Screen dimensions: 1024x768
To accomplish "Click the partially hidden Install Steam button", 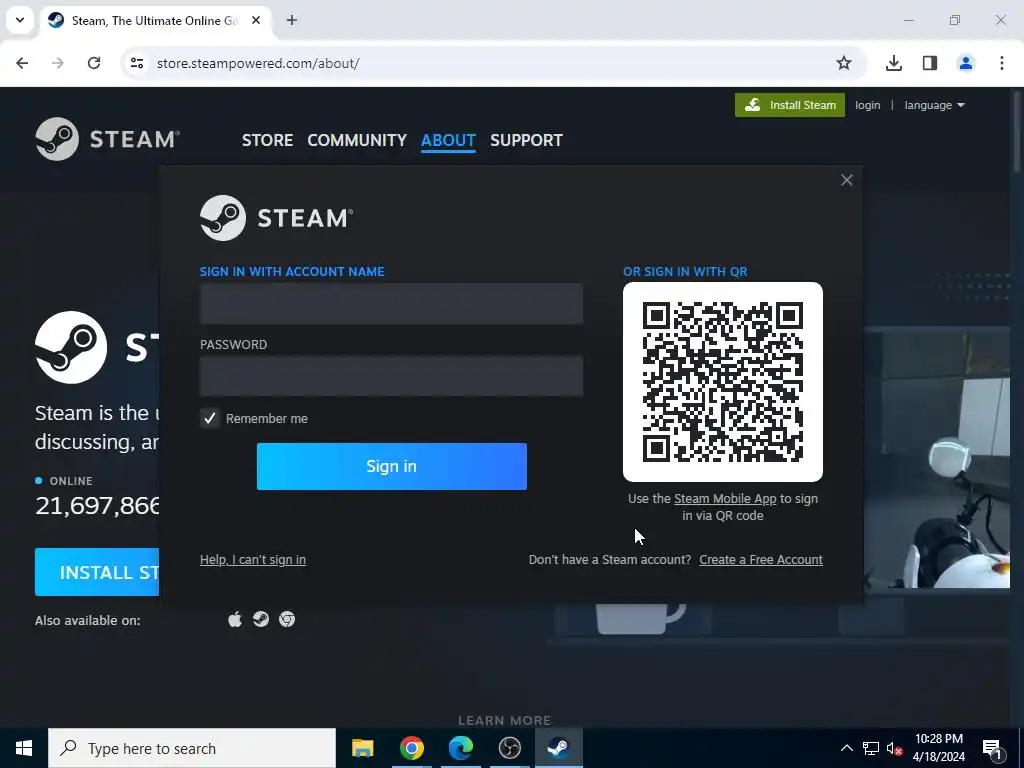I will click(x=97, y=572).
